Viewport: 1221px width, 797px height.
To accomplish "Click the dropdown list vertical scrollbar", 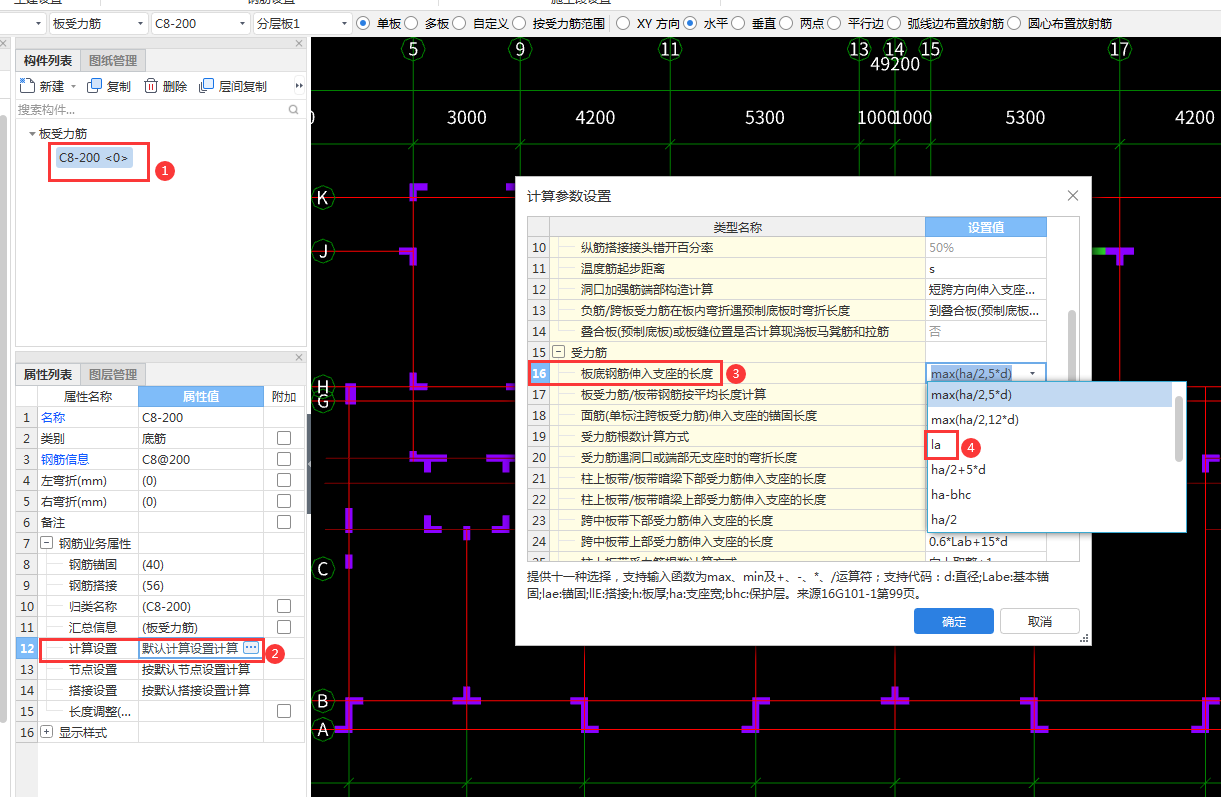I will pyautogui.click(x=1179, y=428).
